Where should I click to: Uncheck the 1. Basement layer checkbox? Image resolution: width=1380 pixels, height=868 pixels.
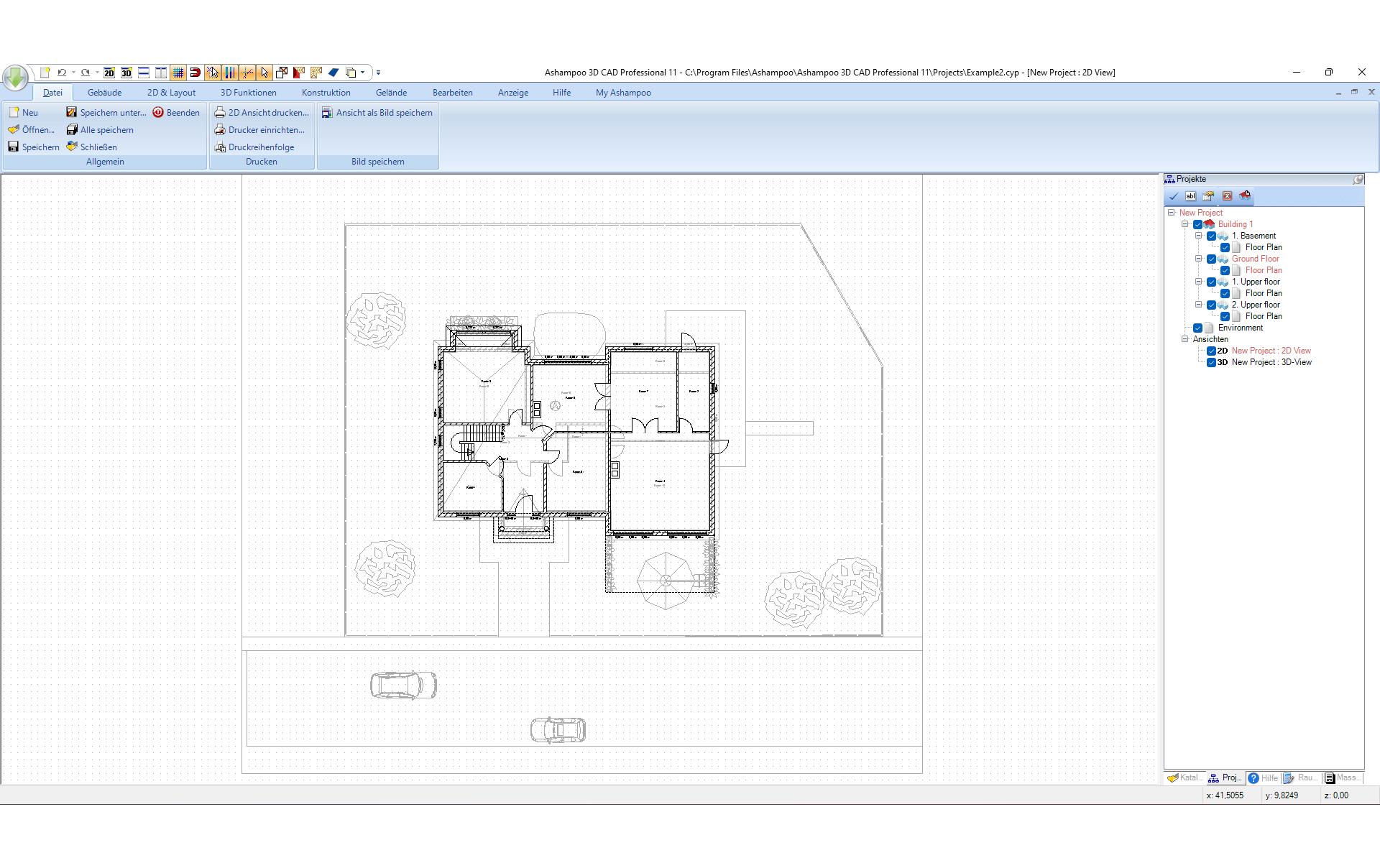(1211, 236)
